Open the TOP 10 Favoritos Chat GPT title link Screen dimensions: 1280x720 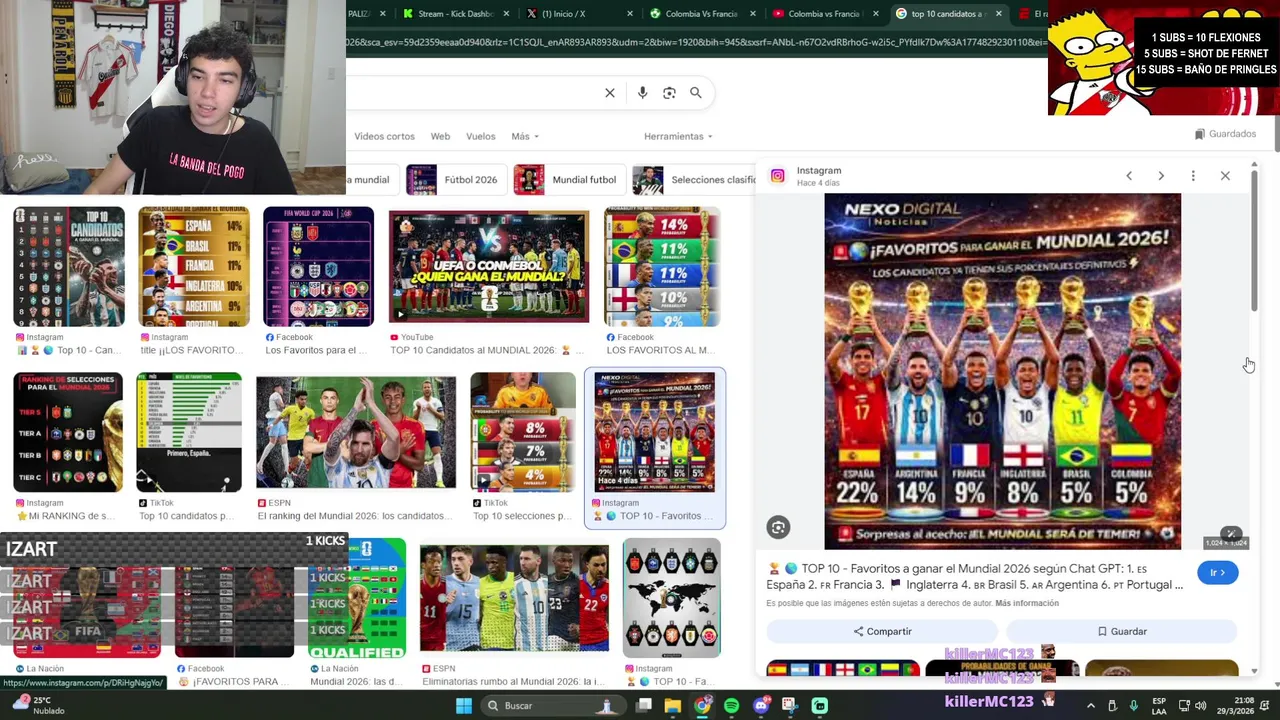975,576
